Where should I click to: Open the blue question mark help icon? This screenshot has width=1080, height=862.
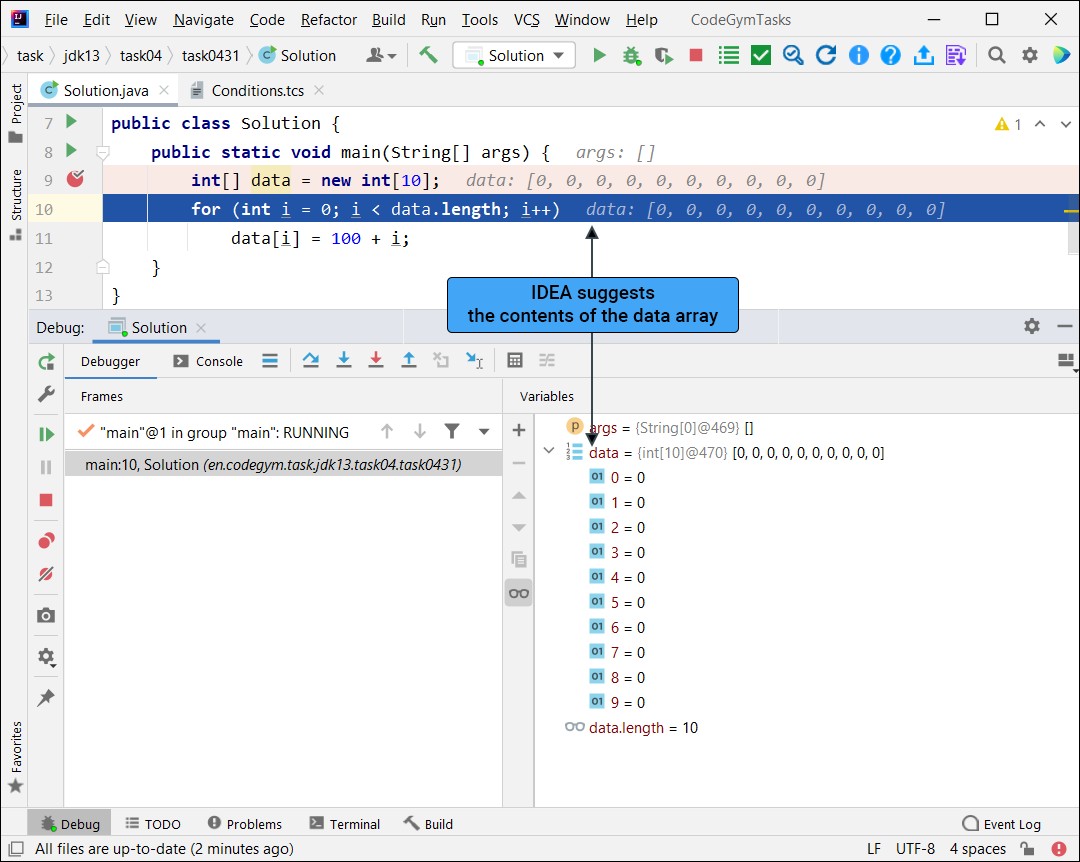pos(891,55)
